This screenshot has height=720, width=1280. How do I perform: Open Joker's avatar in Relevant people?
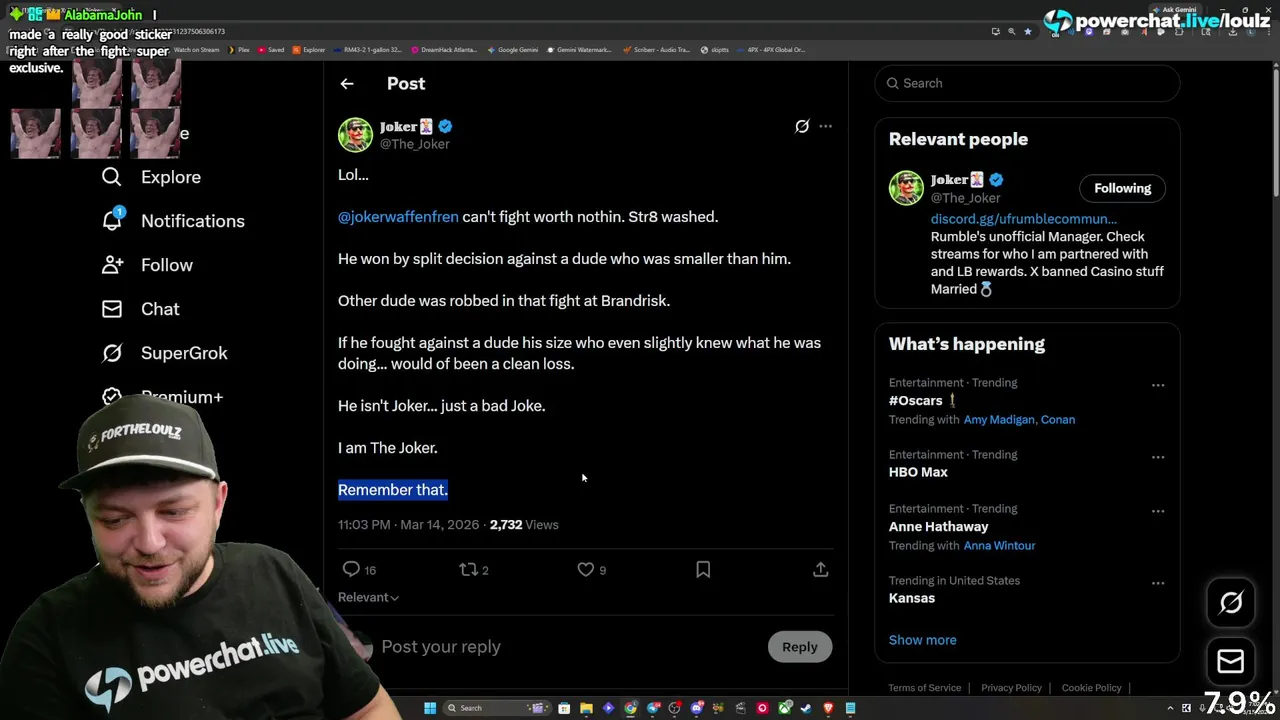click(906, 188)
